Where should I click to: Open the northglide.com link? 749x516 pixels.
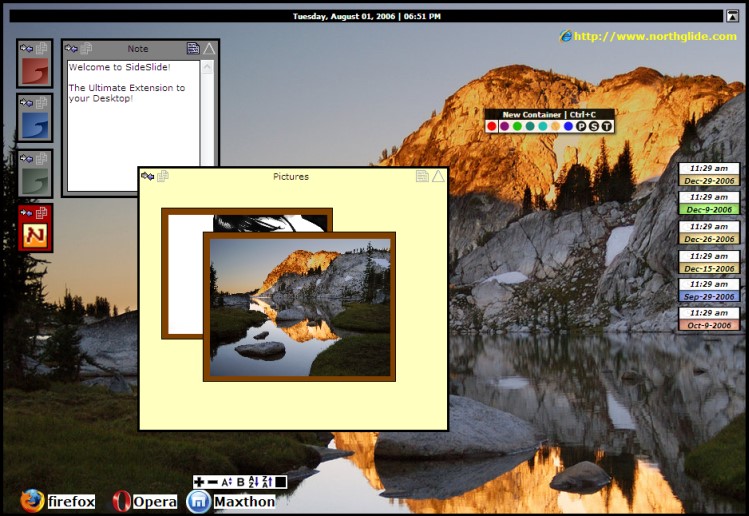(x=655, y=36)
